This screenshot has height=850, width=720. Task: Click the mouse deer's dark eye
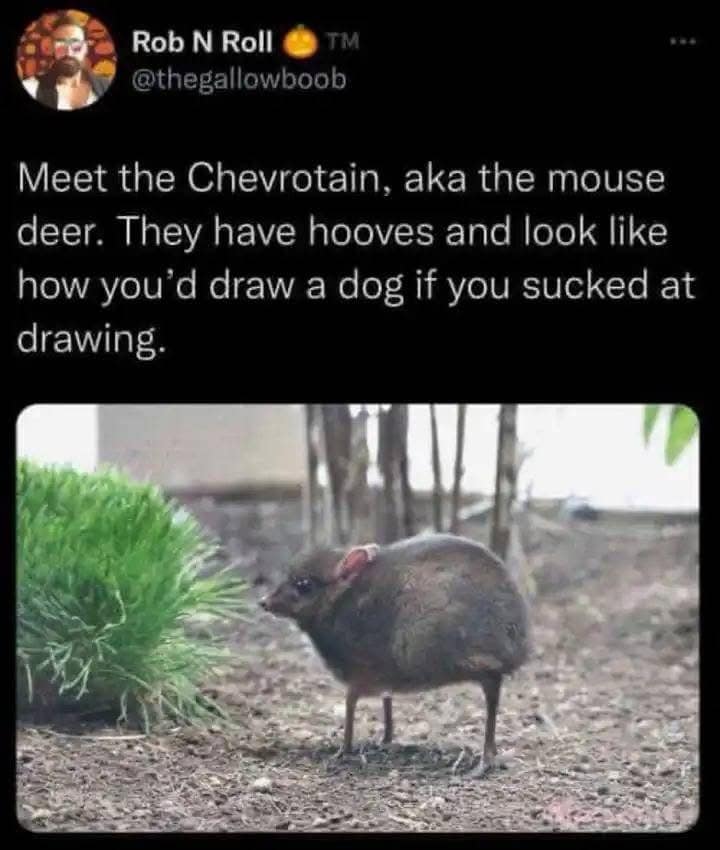click(303, 584)
